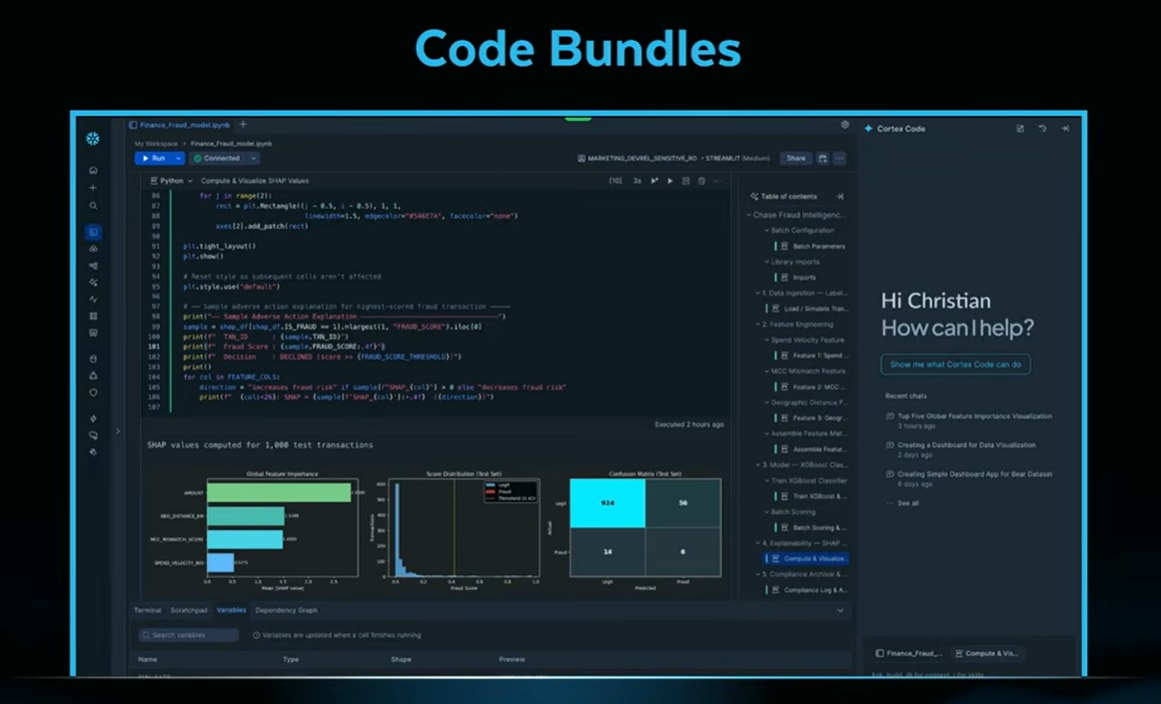1161x704 pixels.
Task: Click the Search variables field
Action: pos(189,635)
